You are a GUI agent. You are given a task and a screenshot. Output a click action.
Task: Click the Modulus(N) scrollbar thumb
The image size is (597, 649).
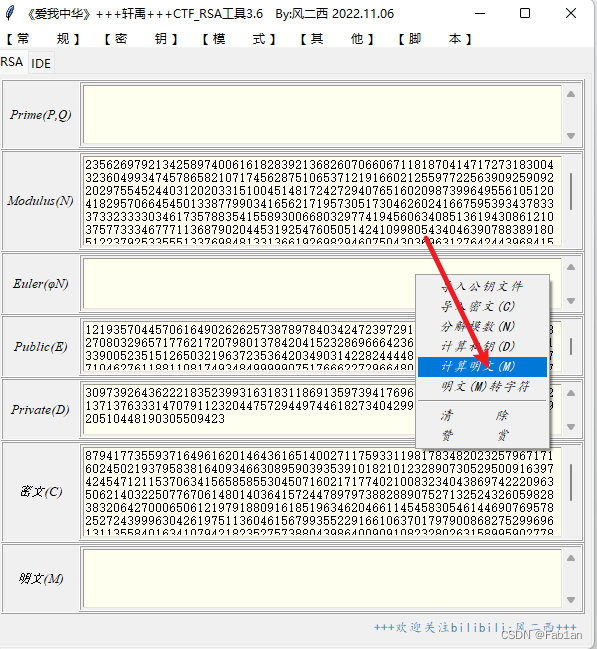tap(571, 191)
